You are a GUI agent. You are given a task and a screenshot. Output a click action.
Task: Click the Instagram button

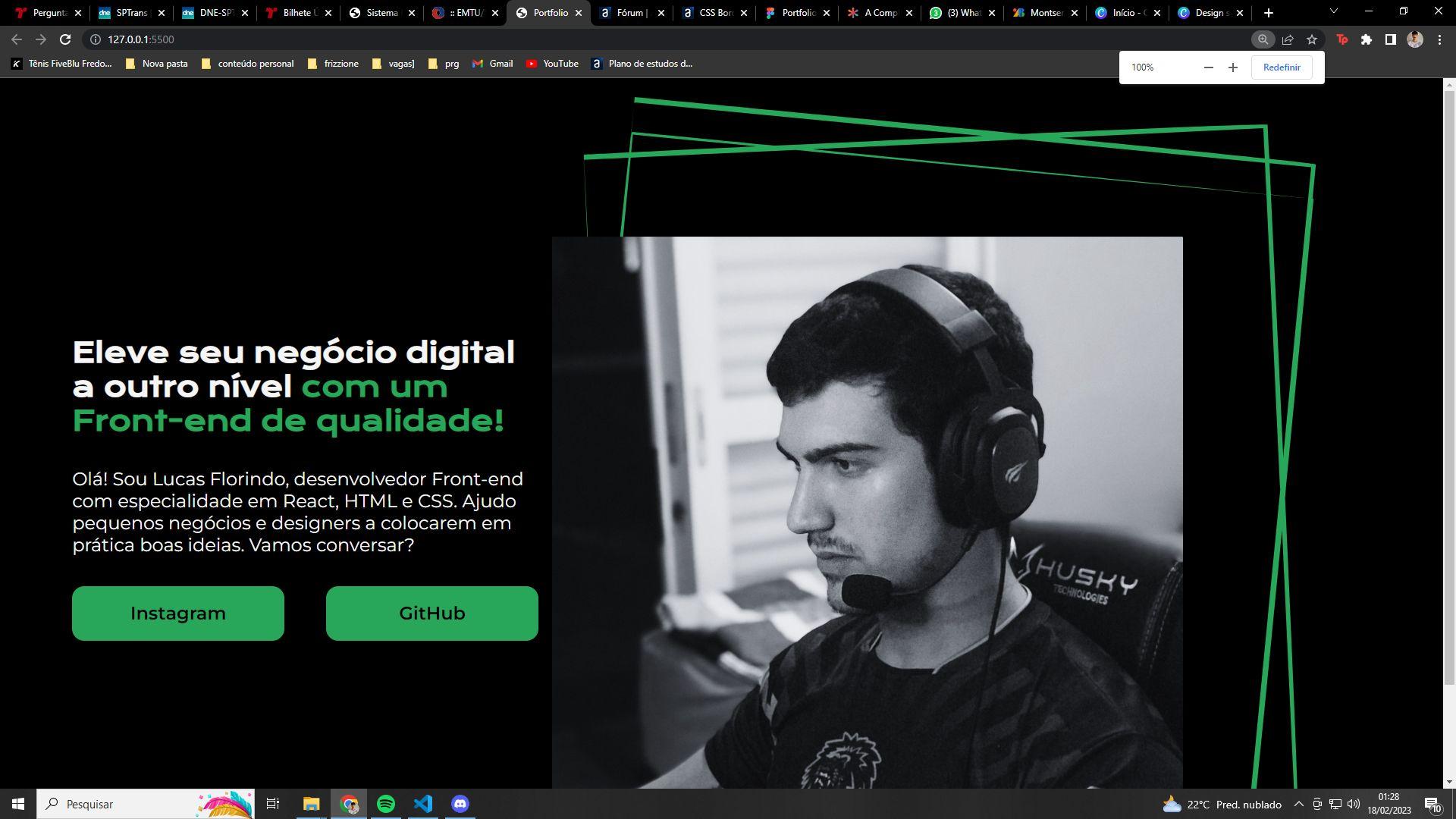(178, 613)
